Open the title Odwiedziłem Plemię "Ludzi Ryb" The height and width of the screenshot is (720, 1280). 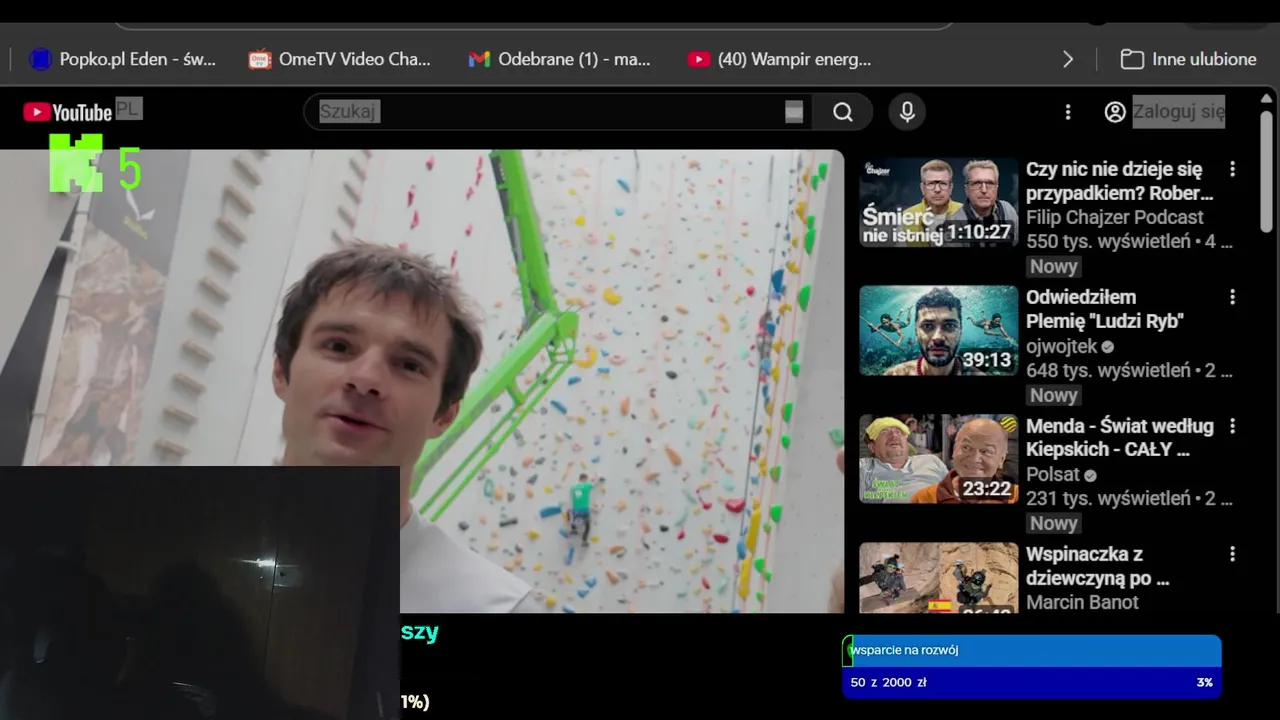(1105, 309)
